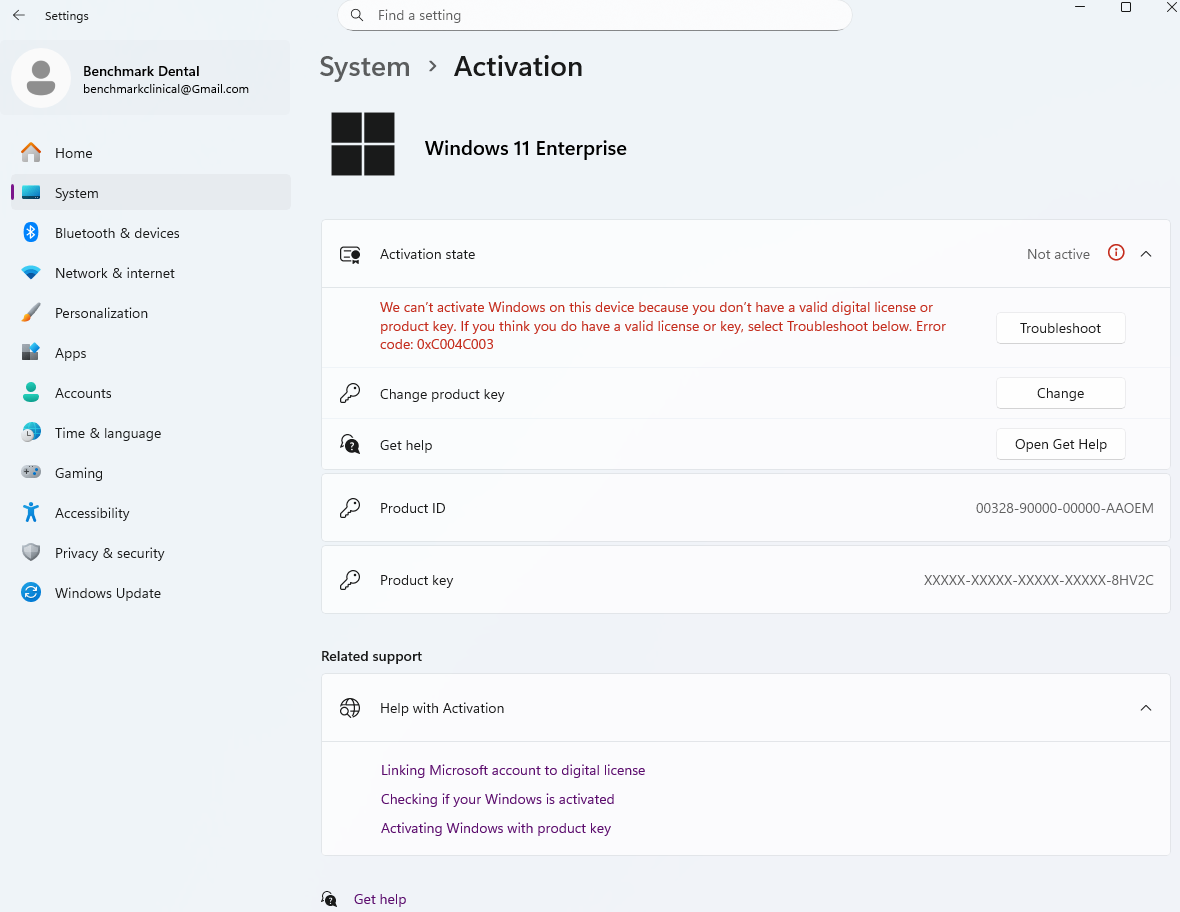Viewport: 1180px width, 912px height.
Task: Collapse the Activation state section
Action: point(1146,254)
